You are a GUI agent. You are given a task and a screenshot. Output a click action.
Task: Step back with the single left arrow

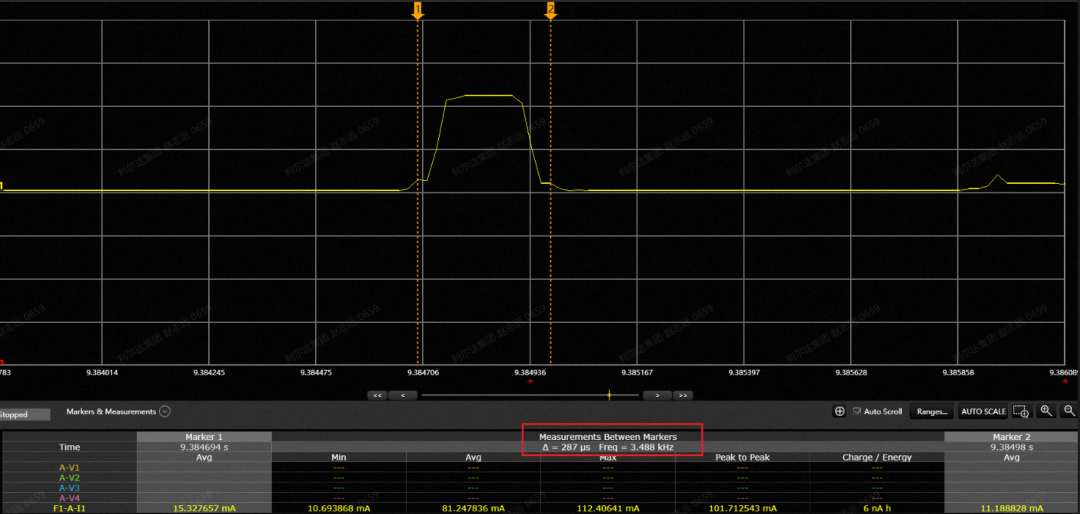coord(402,396)
